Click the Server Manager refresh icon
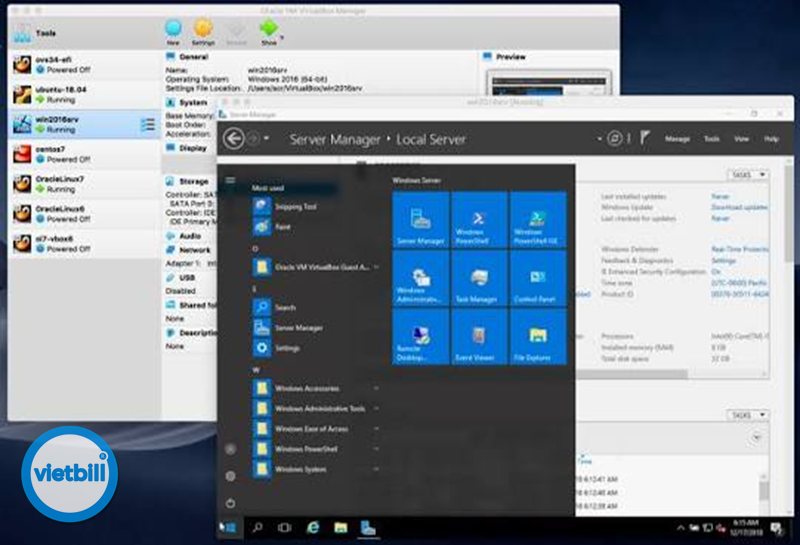Image resolution: width=800 pixels, height=545 pixels. (615, 138)
